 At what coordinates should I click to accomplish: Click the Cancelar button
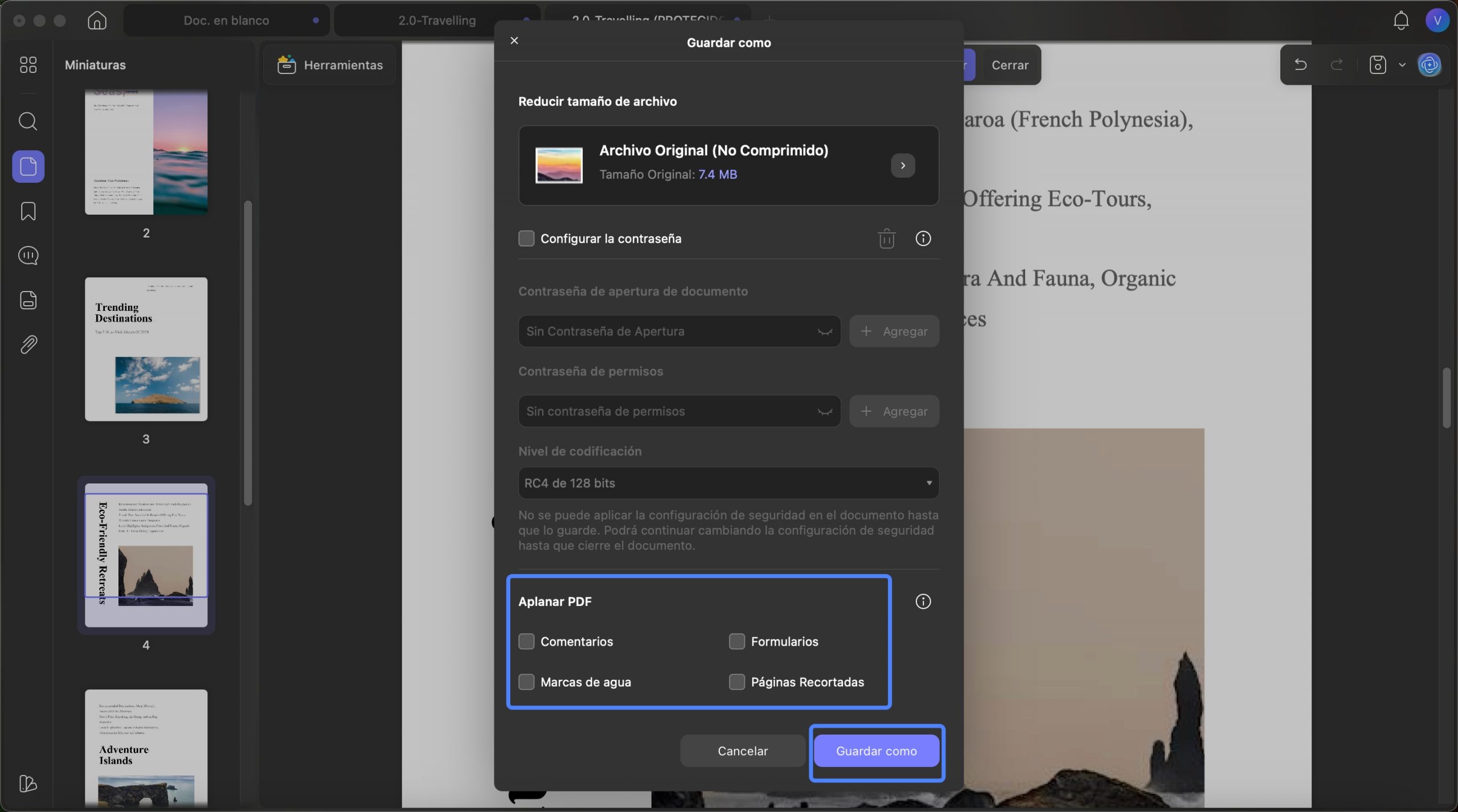[742, 751]
